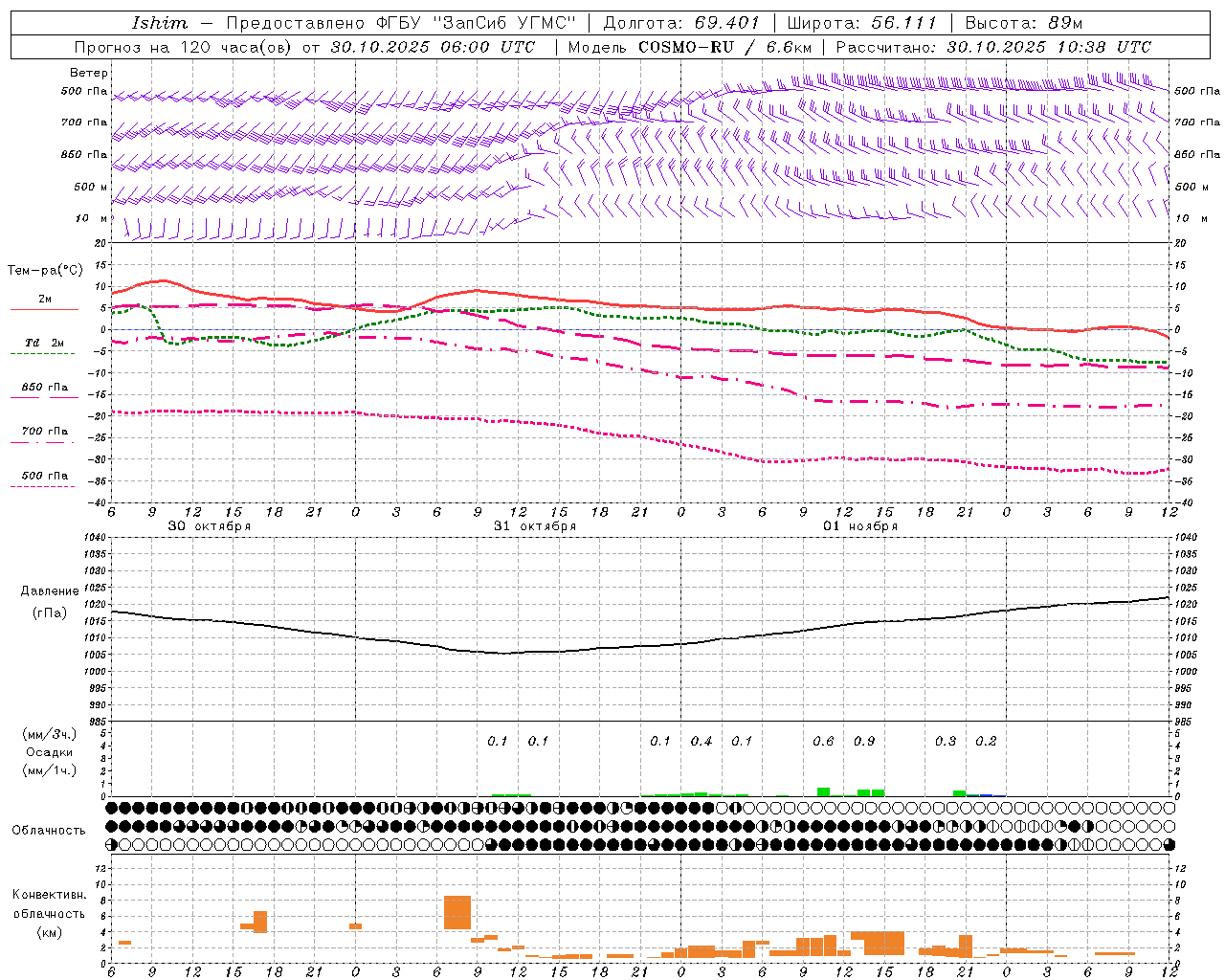Click the 31 октября date label
The height and width of the screenshot is (980, 1225).
[535, 526]
